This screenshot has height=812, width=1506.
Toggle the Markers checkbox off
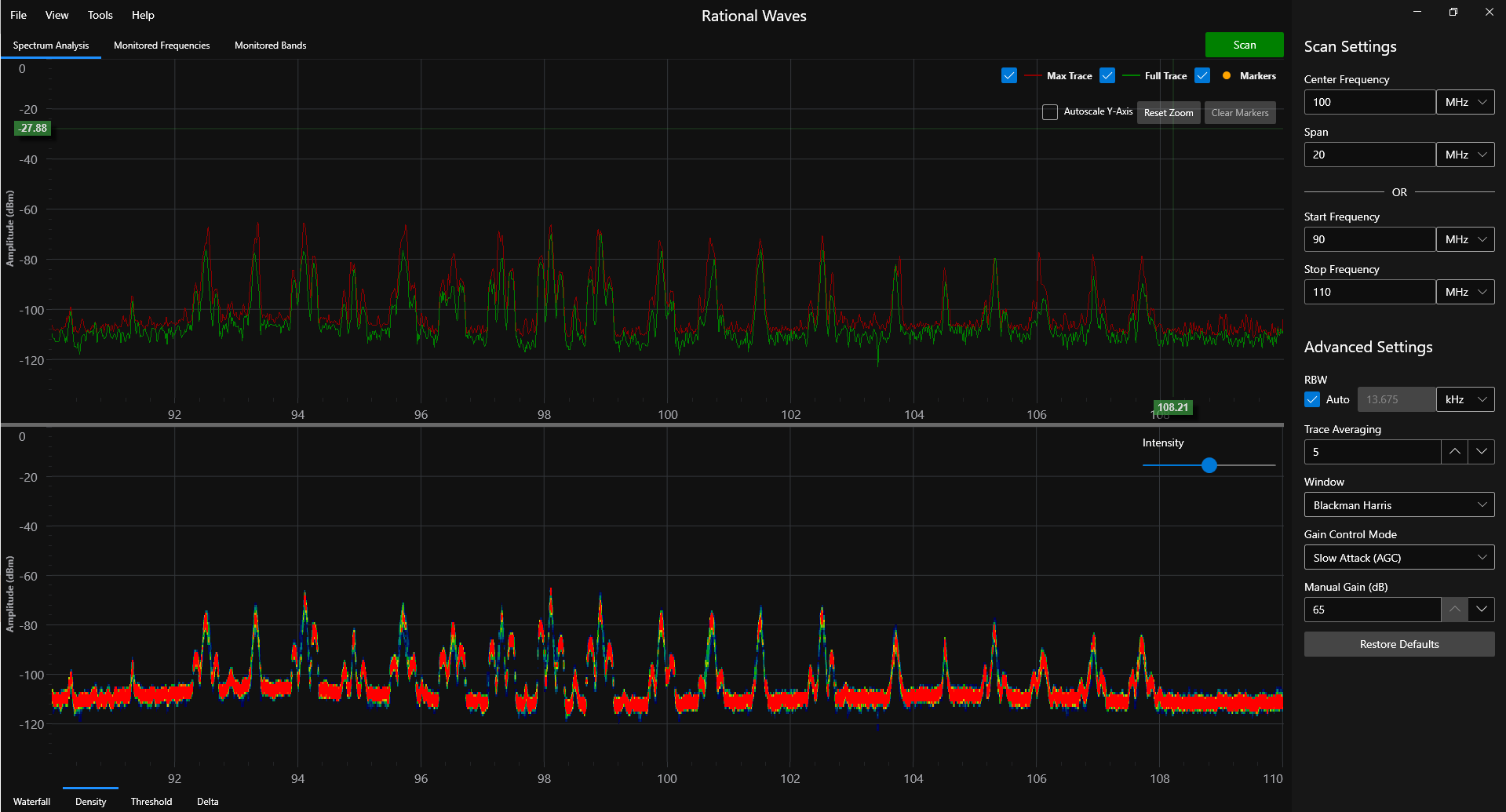pos(1202,75)
